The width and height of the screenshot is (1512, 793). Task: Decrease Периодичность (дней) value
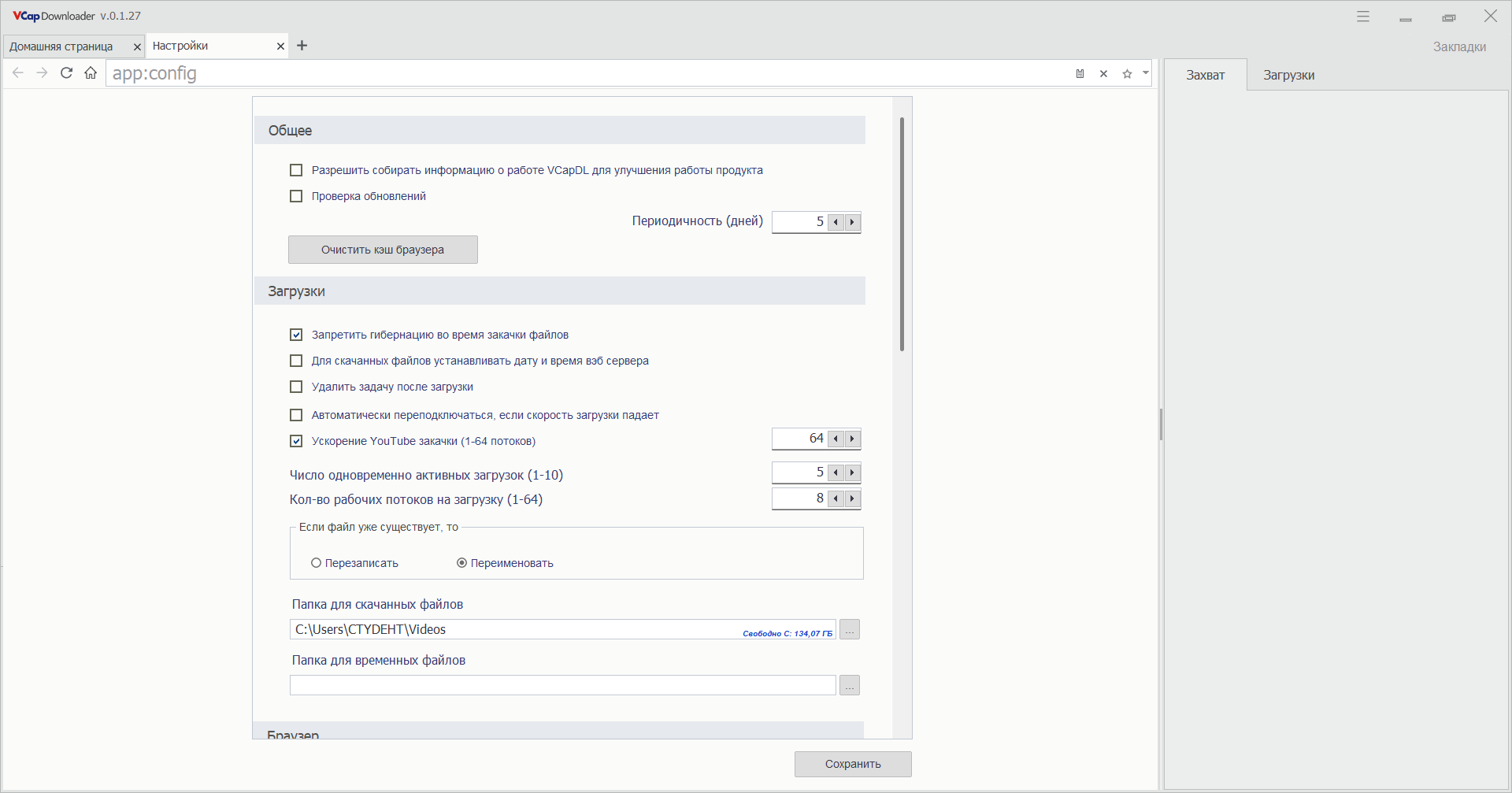click(836, 222)
